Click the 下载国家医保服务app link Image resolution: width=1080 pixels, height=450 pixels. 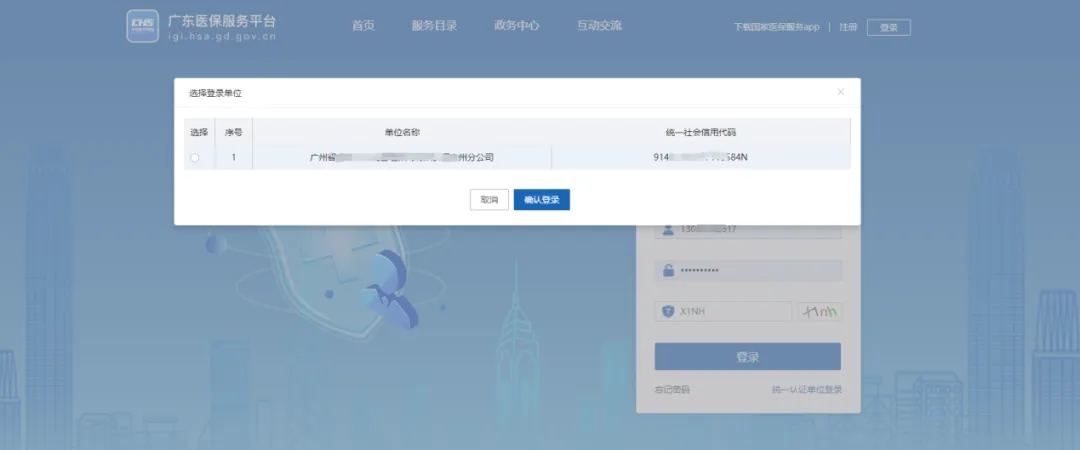(x=776, y=28)
